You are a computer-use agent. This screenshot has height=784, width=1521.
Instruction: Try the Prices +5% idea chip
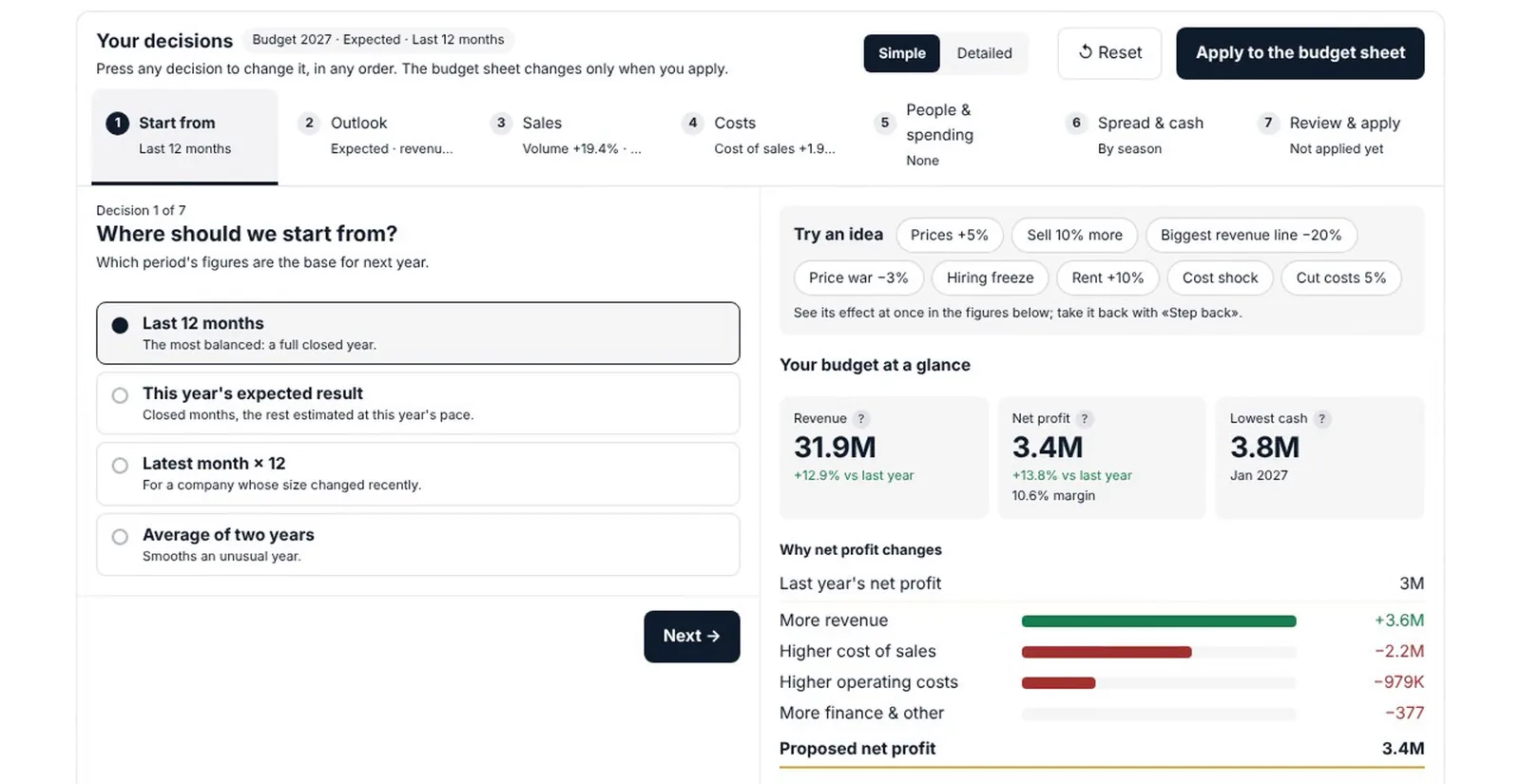coord(949,235)
